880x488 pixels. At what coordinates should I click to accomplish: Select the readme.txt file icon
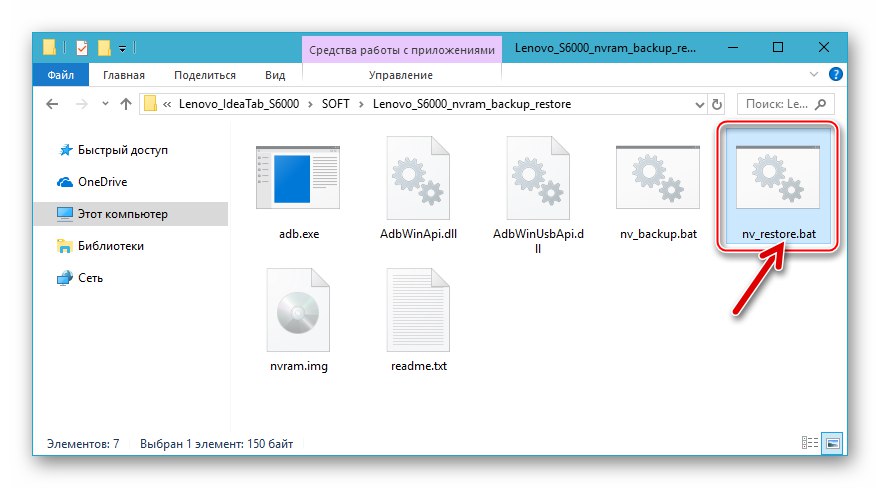(x=418, y=310)
